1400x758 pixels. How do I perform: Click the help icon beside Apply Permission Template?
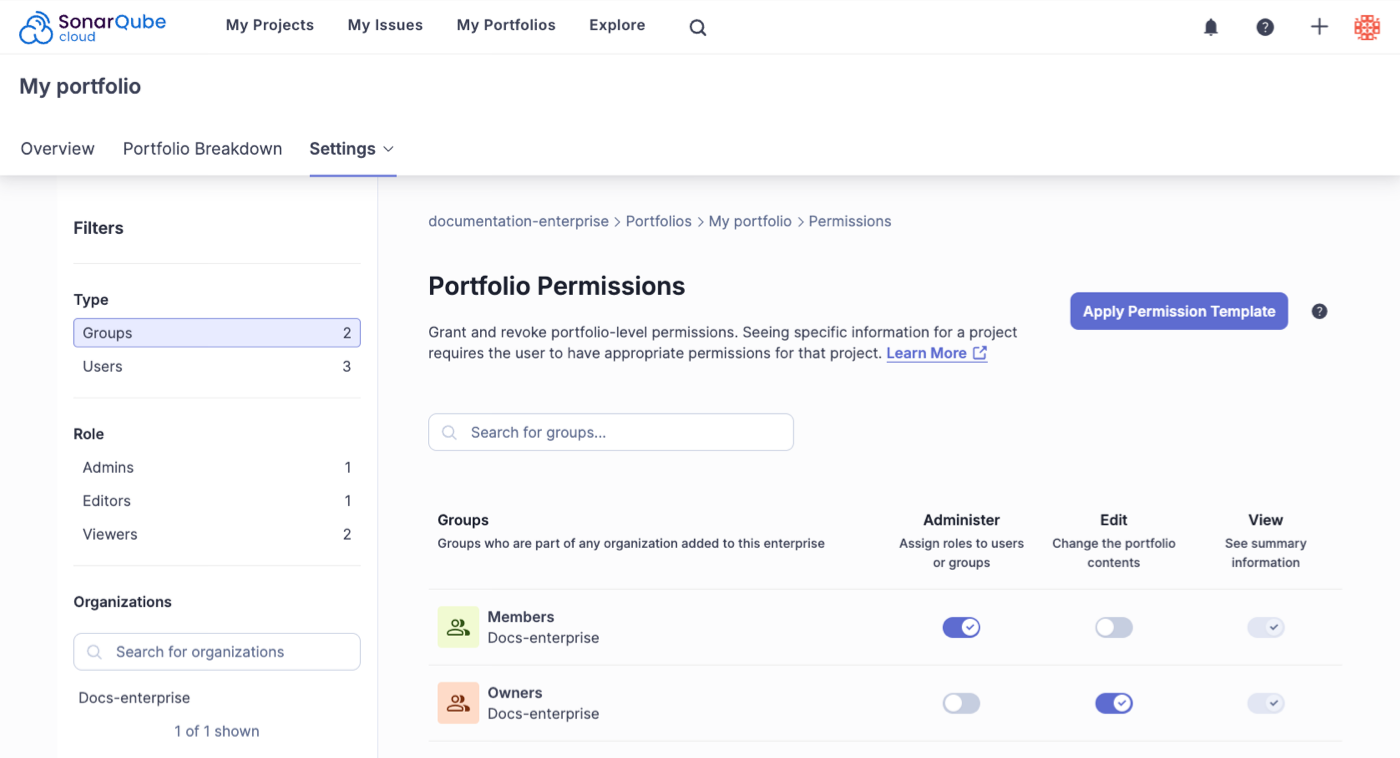point(1319,311)
